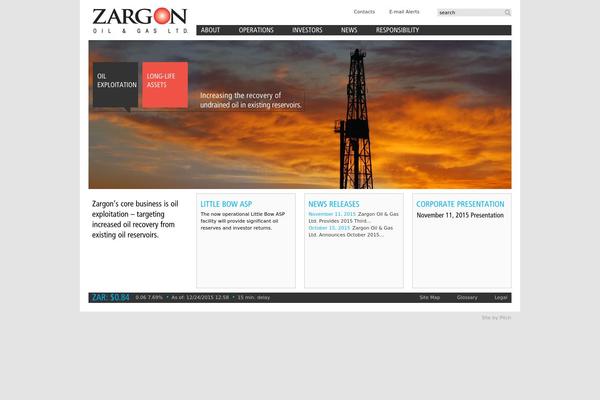
Task: Open the Site Map footer link
Action: [x=429, y=297]
